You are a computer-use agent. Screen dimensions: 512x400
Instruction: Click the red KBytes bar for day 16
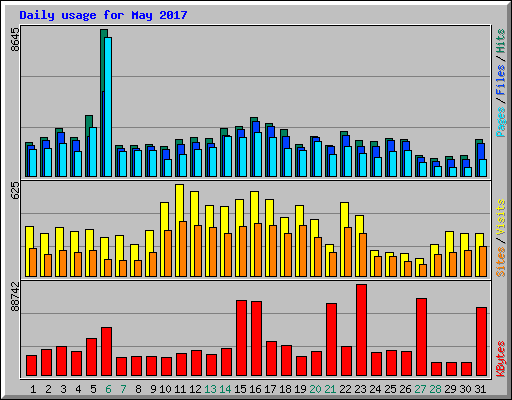[256, 339]
